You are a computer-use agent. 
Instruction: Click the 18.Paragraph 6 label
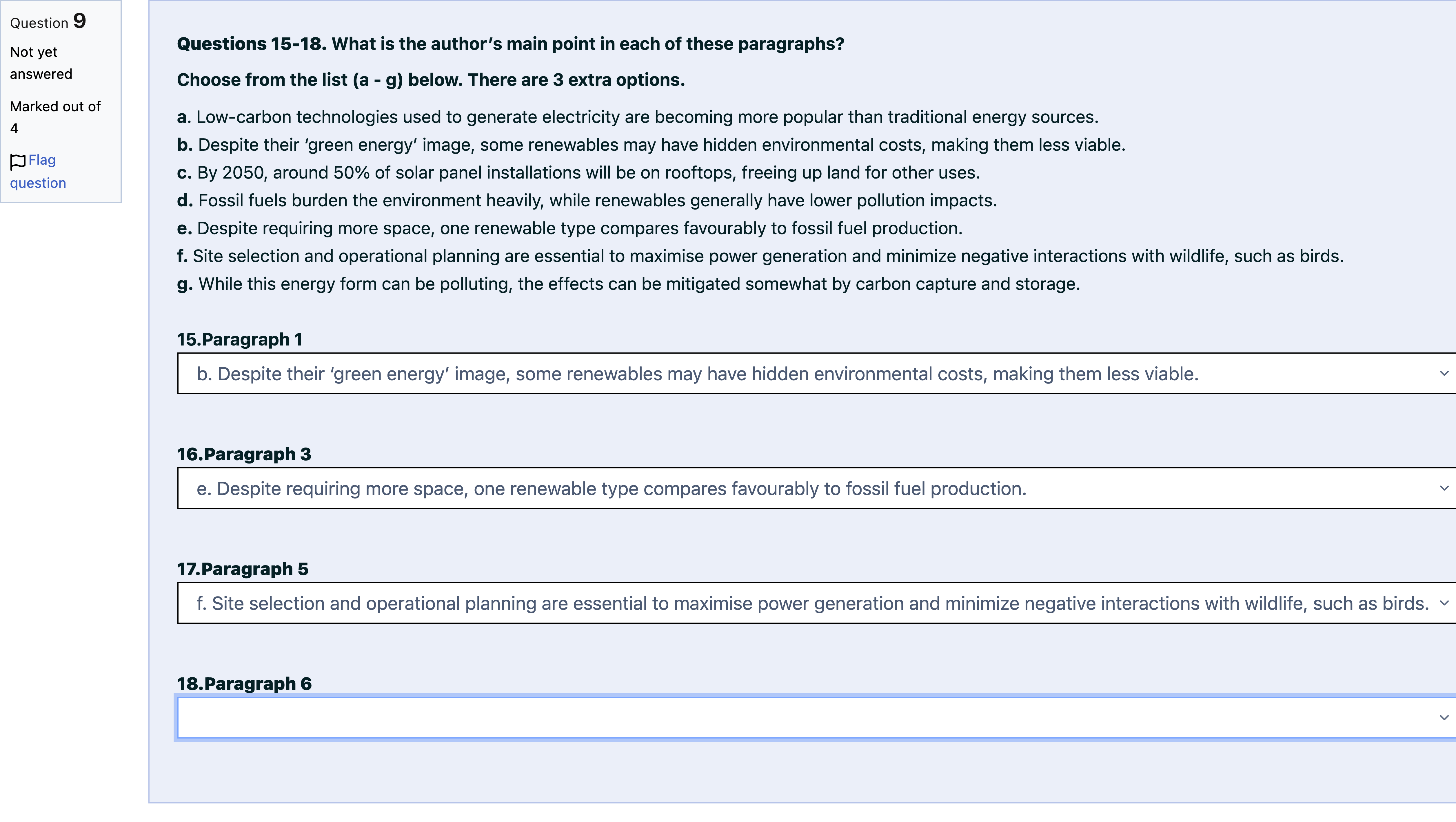244,683
